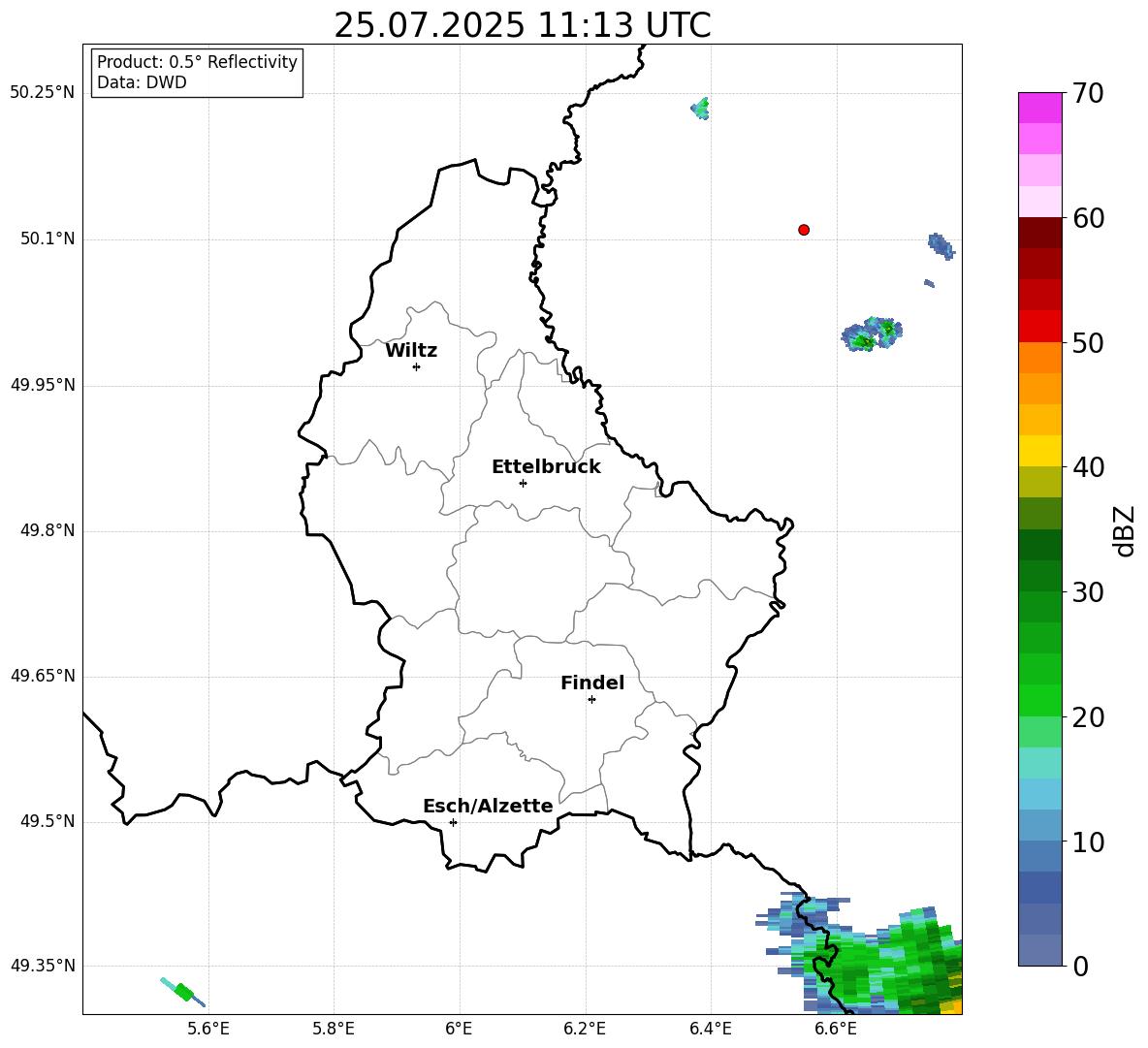Viewport: 1148px width, 1048px height.
Task: Click the 'Wiltz' label
Action: [x=411, y=351]
